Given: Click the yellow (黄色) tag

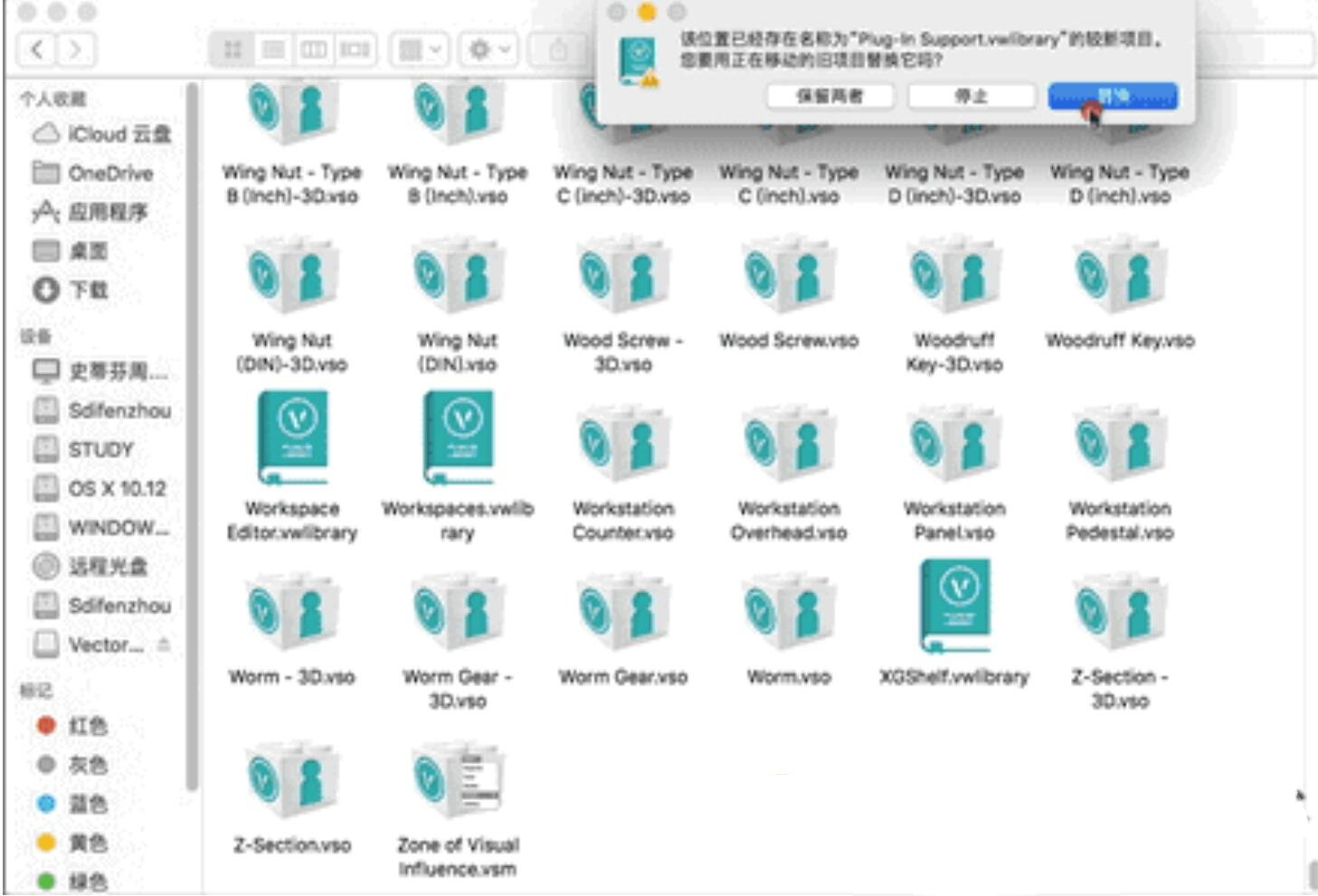Looking at the screenshot, I should click(x=72, y=843).
